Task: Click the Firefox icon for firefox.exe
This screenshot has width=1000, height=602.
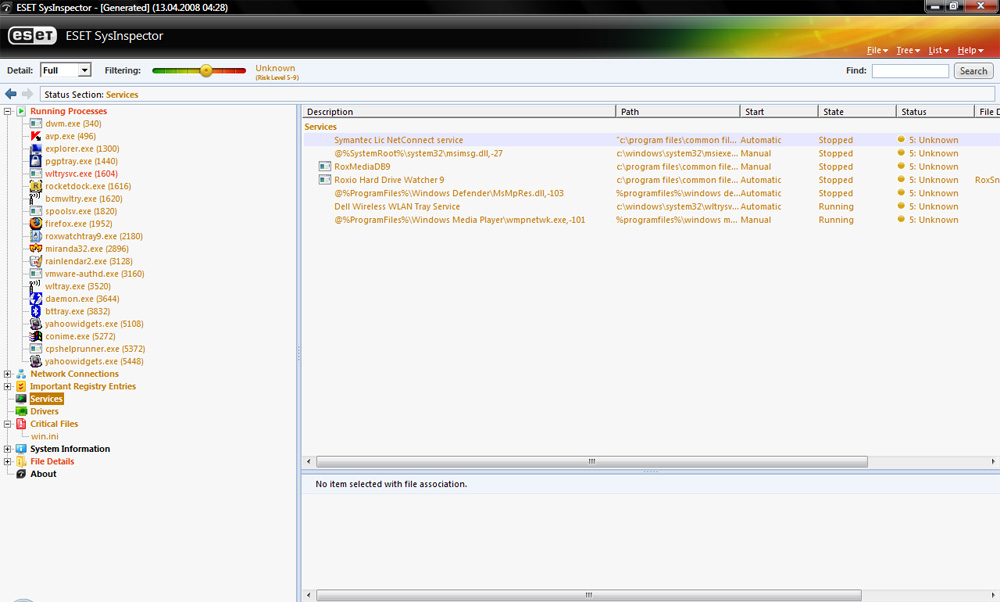Action: coord(36,224)
